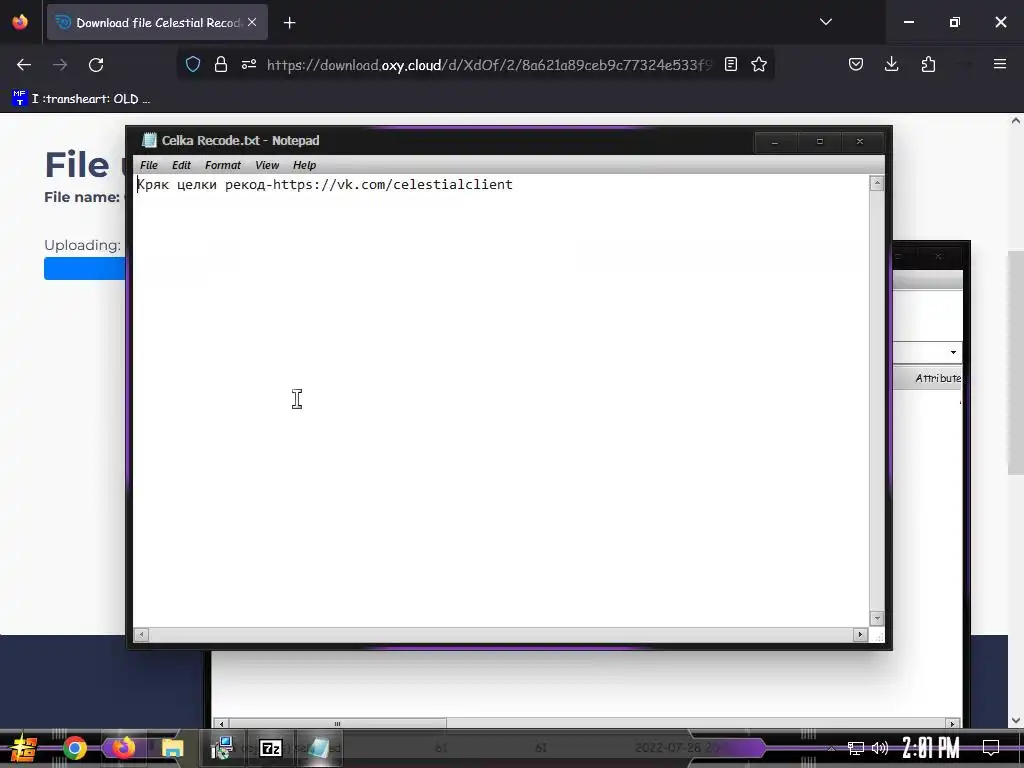Open the I :transheart: OLD bookmark

tap(82, 99)
